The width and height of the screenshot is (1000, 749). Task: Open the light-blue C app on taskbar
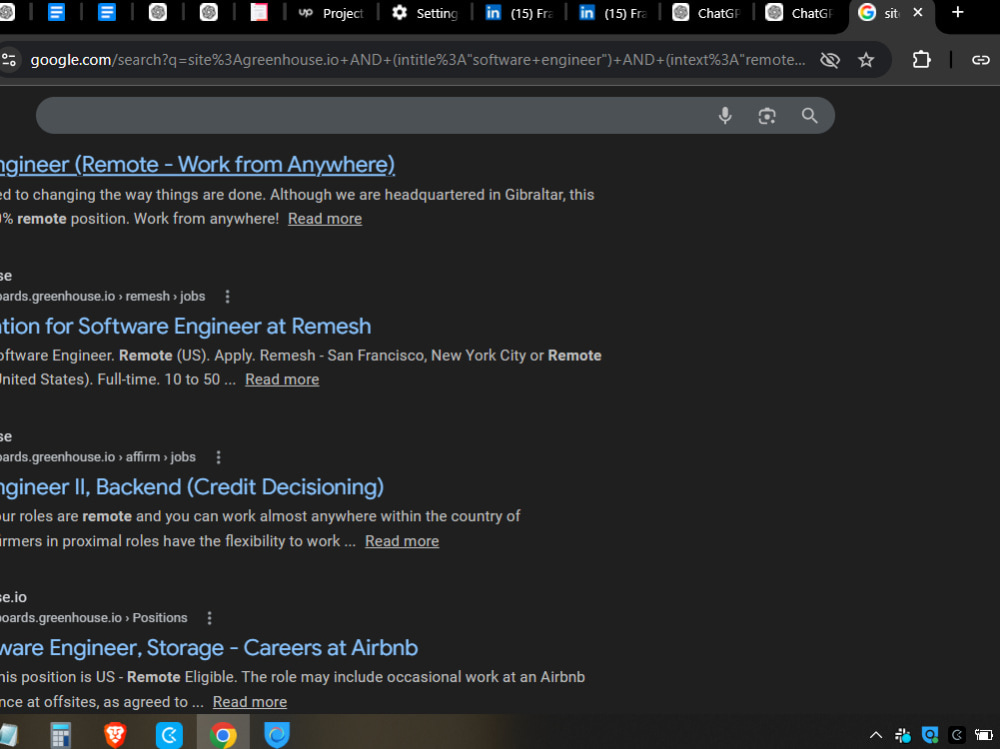coord(169,735)
